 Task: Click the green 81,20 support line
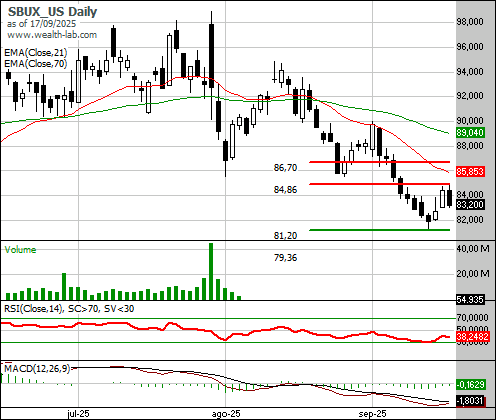pos(380,230)
